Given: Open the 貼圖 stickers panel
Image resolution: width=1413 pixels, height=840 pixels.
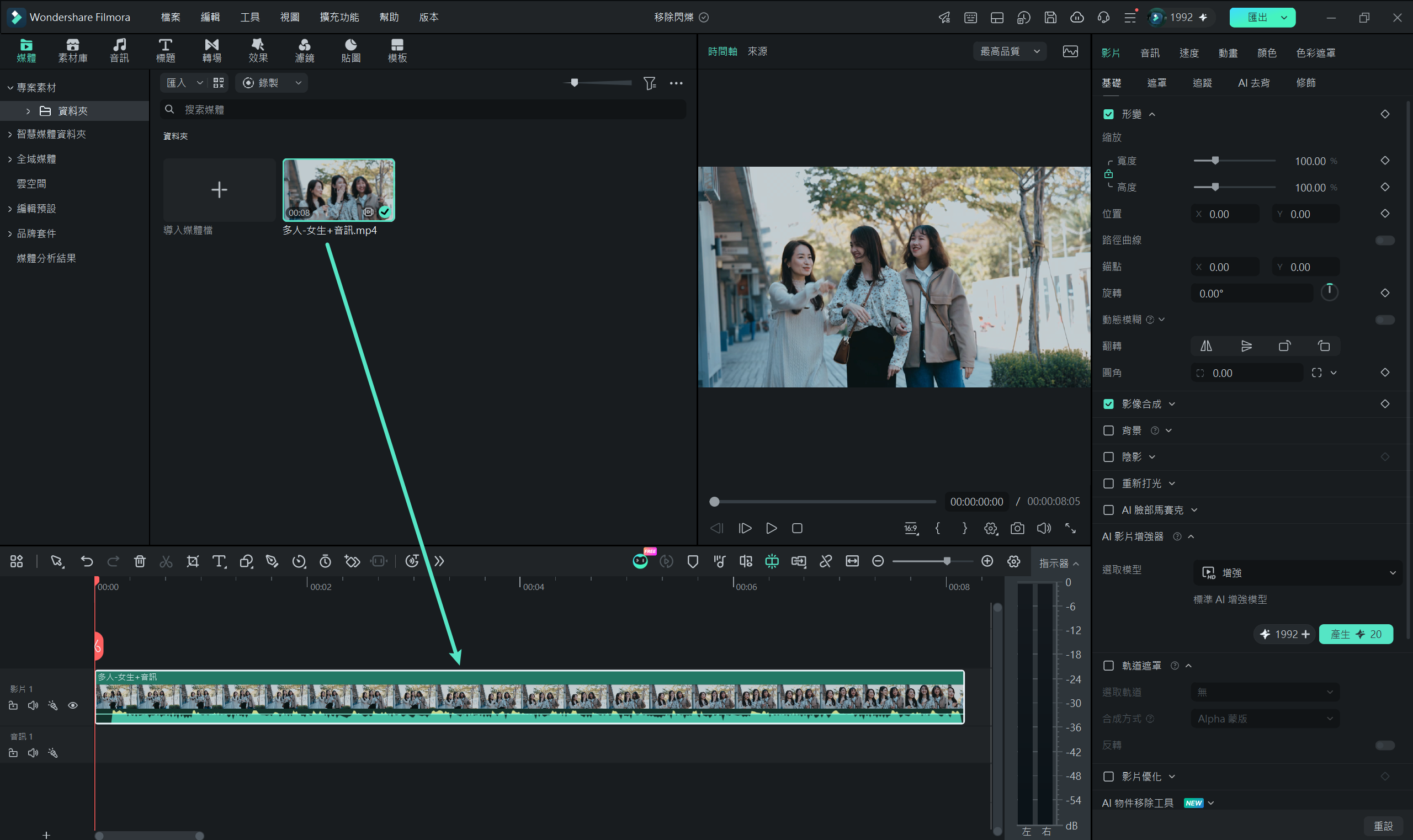Looking at the screenshot, I should 351,50.
